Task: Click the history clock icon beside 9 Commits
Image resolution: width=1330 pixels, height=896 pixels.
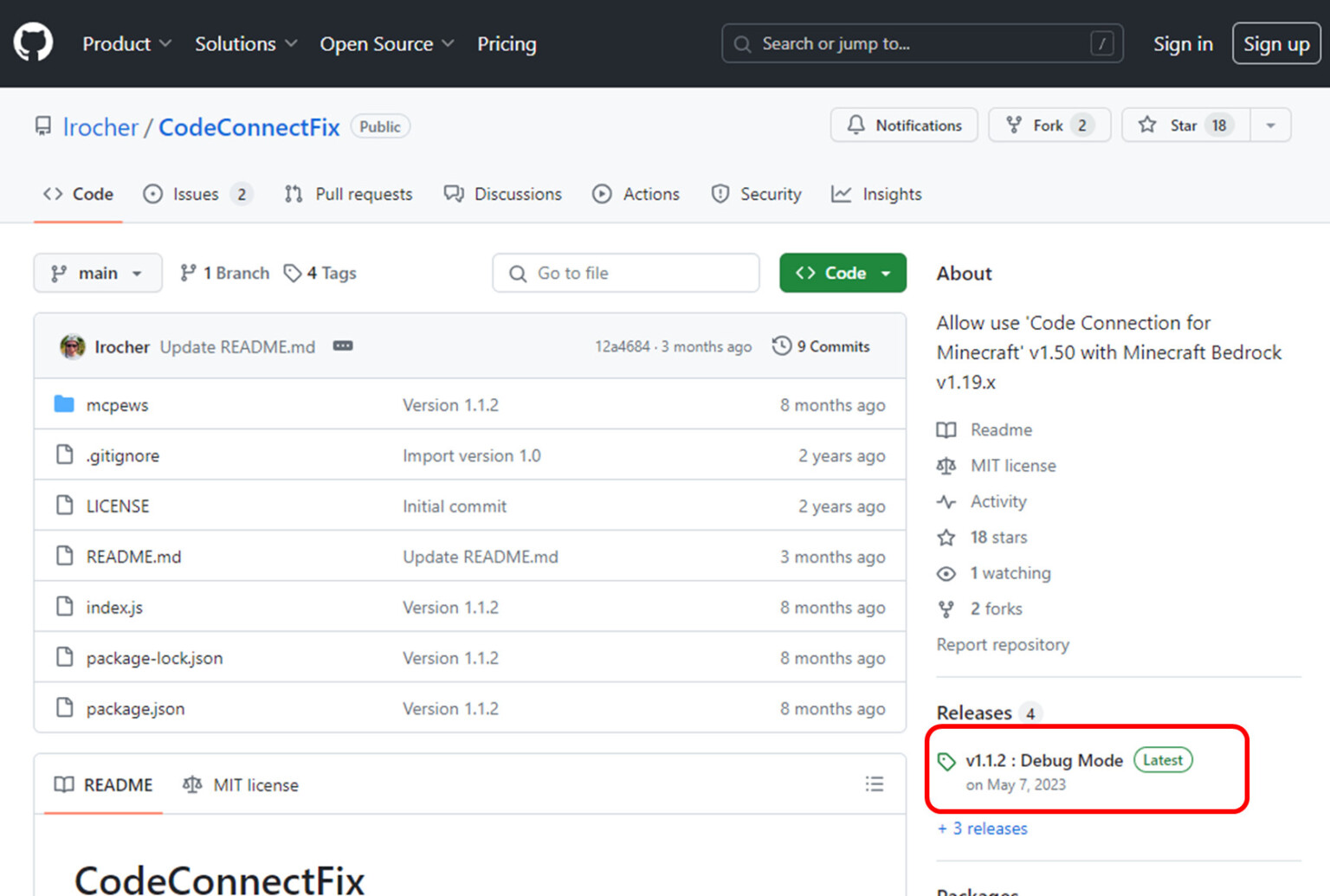Action: pos(782,346)
